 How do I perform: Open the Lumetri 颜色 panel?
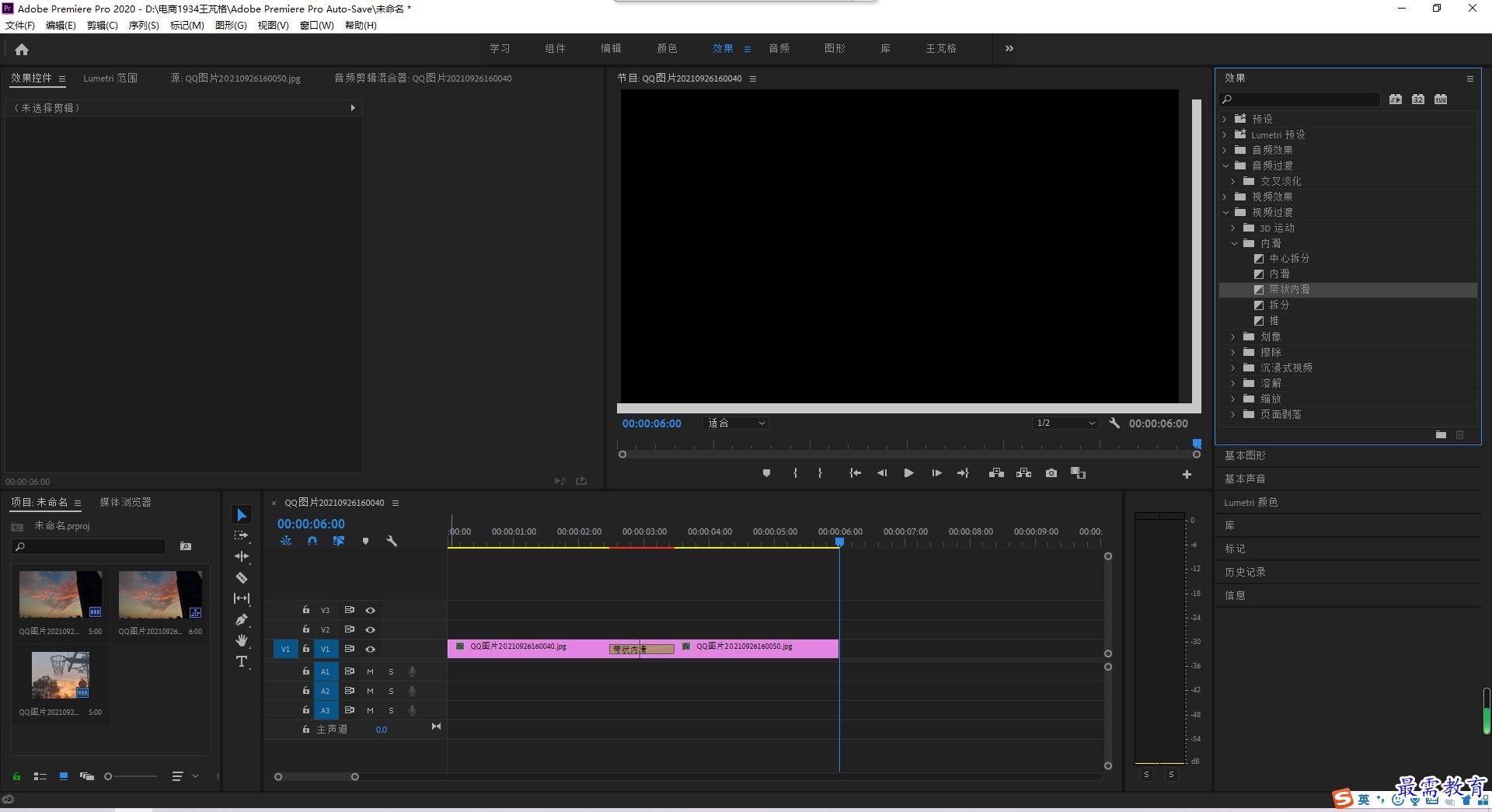tap(1251, 503)
